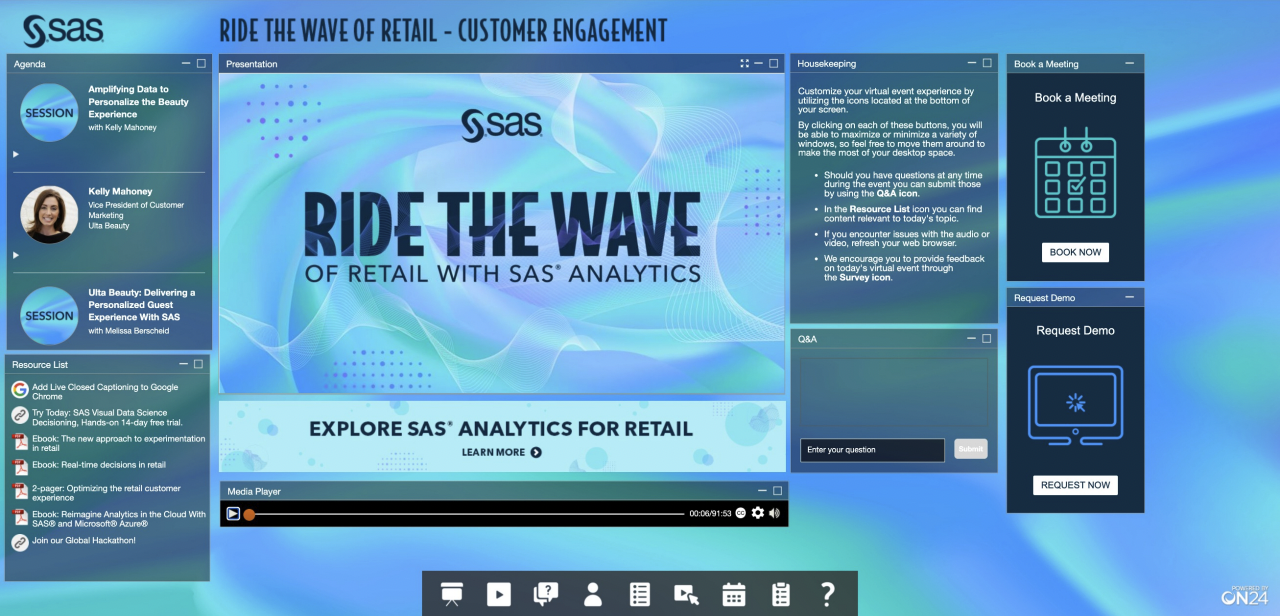Mute the media player volume
Viewport: 1280px width, 616px height.
pos(774,513)
